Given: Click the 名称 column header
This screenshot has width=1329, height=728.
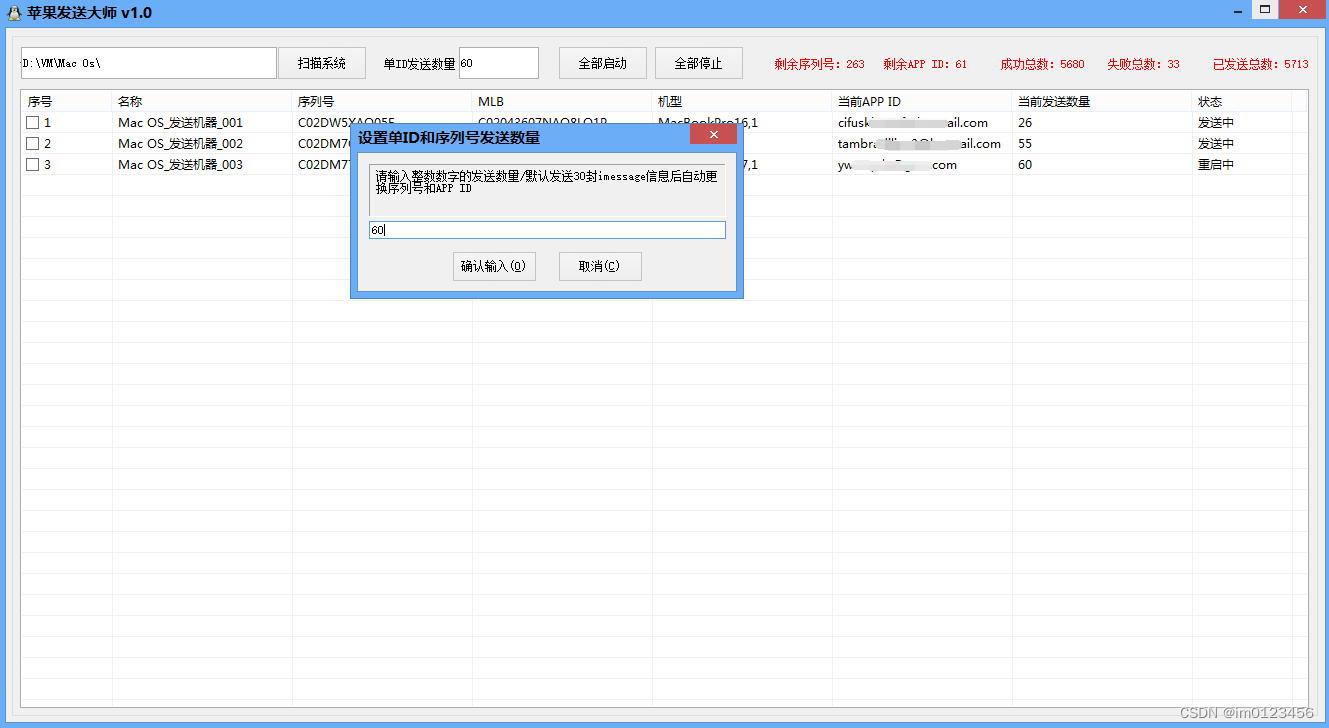Looking at the screenshot, I should point(202,101).
